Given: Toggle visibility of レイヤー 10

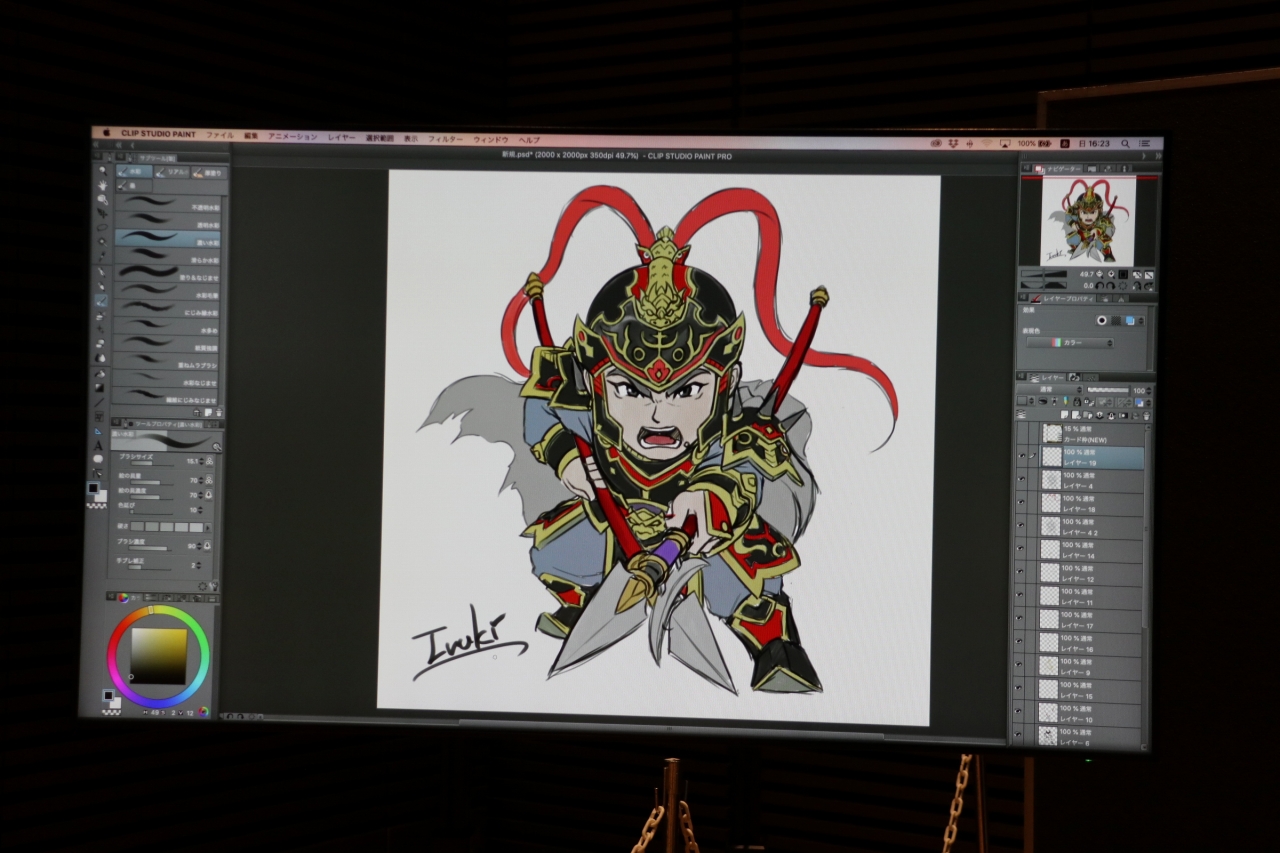Looking at the screenshot, I should [x=1020, y=712].
